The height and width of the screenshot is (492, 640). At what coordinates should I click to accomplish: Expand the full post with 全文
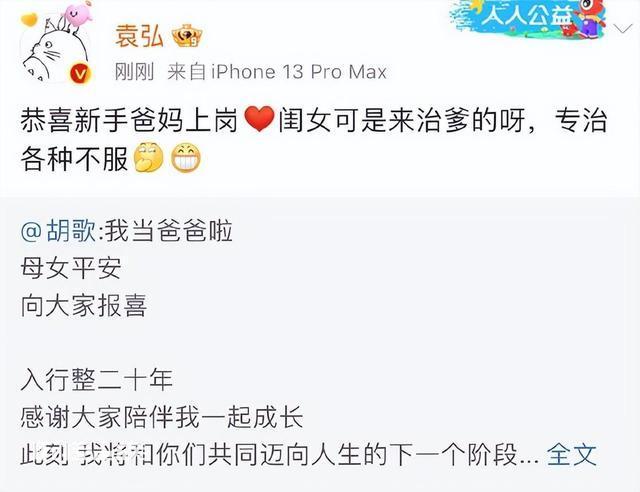pyautogui.click(x=571, y=454)
